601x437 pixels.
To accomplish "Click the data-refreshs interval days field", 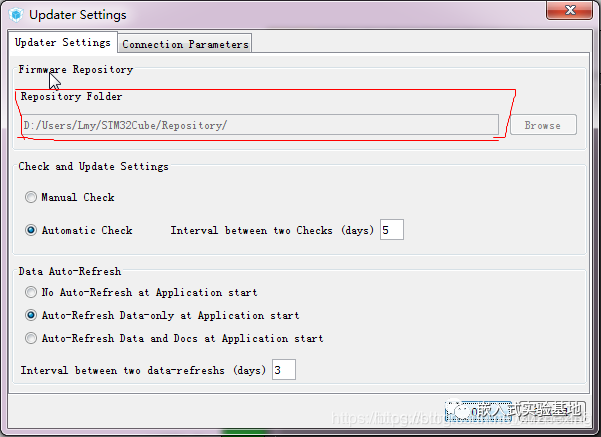I will (x=283, y=370).
